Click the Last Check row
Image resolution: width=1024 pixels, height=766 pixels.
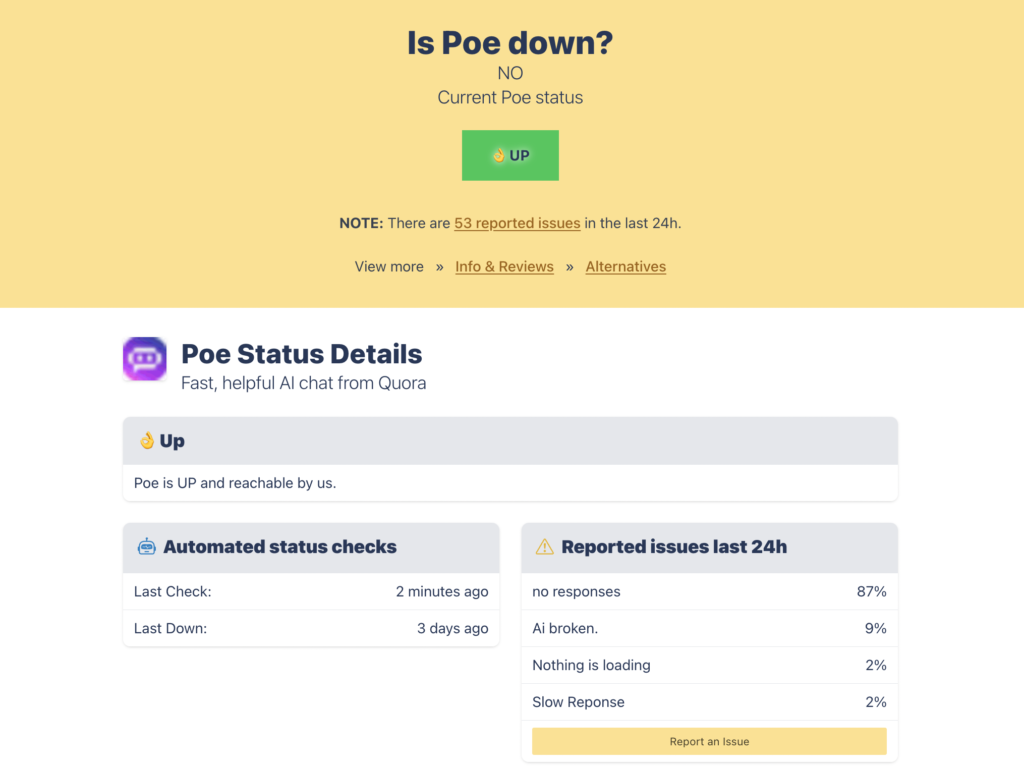tap(311, 592)
